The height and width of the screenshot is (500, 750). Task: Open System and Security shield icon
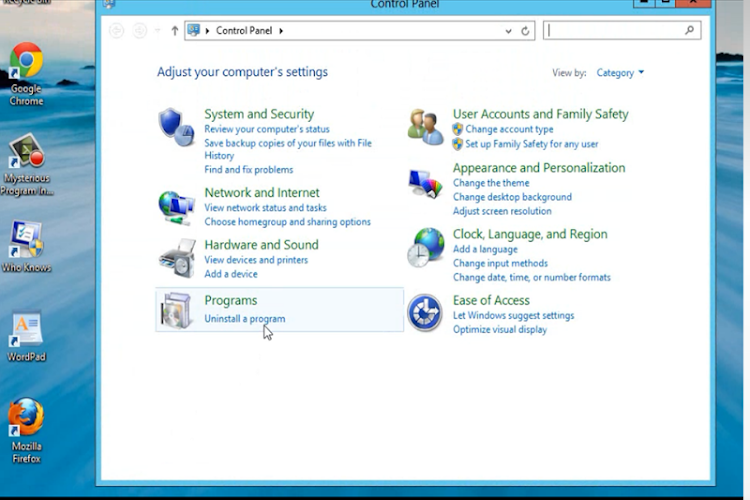click(x=176, y=127)
